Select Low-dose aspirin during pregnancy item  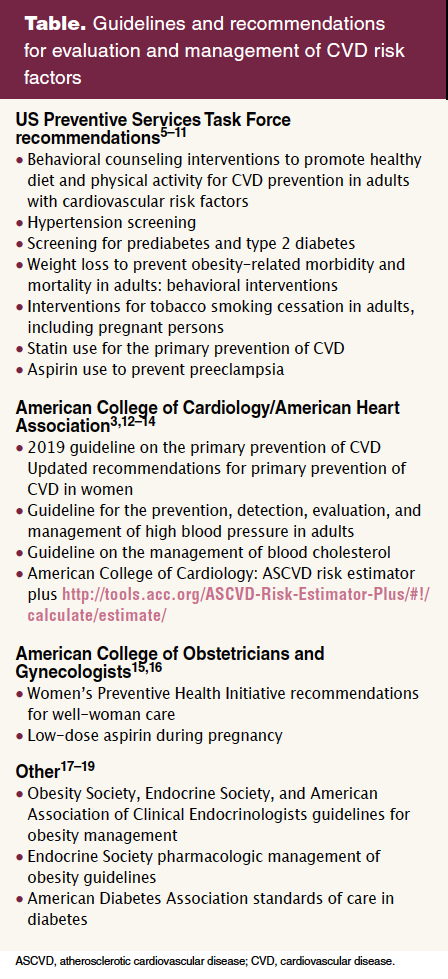[x=155, y=735]
